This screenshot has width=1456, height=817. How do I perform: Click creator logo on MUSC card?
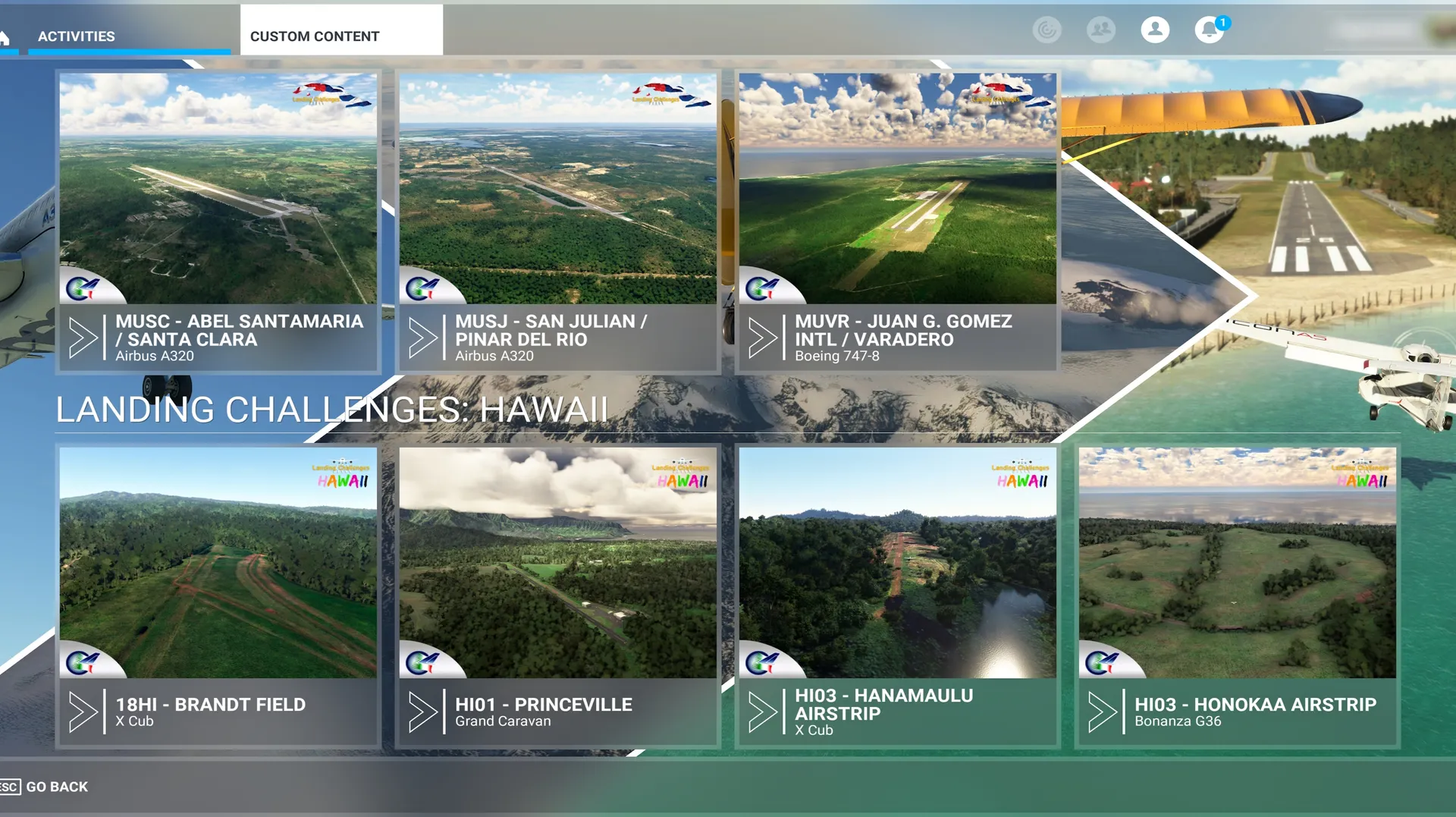click(x=83, y=288)
